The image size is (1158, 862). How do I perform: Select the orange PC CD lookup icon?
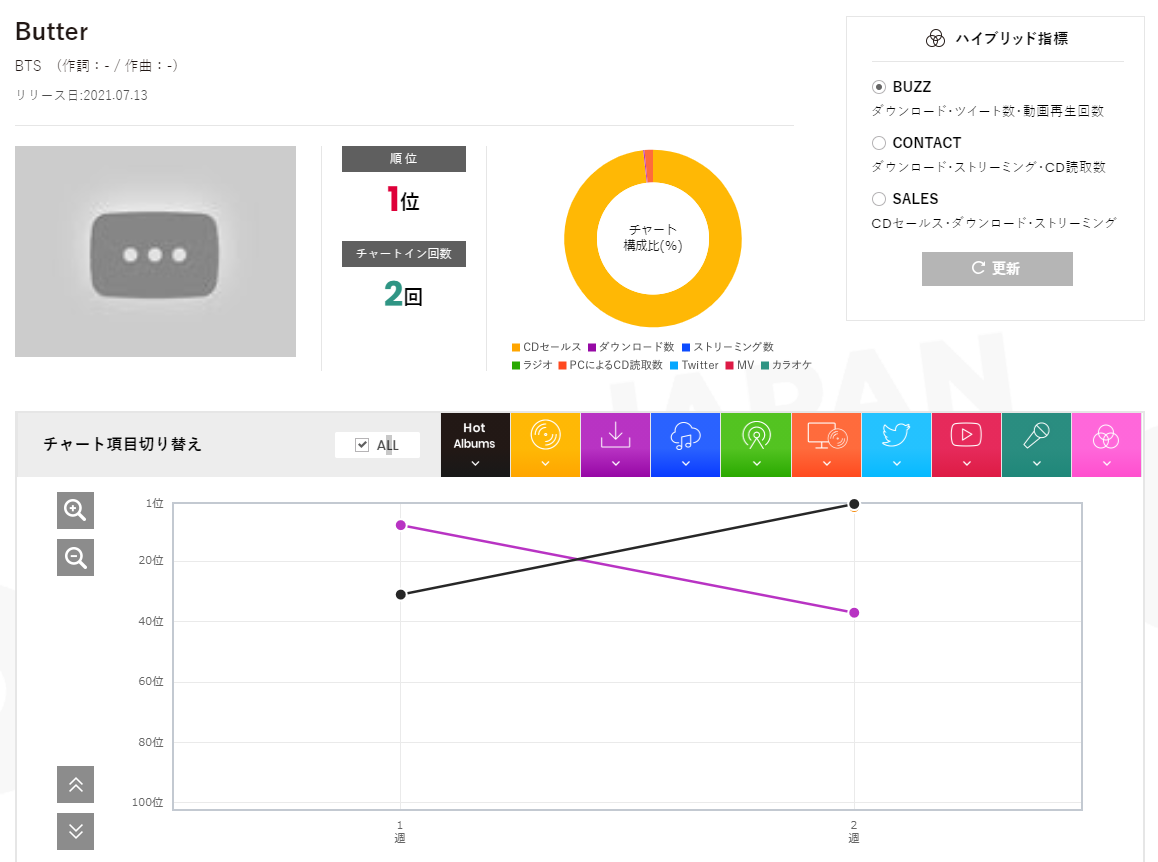826,436
